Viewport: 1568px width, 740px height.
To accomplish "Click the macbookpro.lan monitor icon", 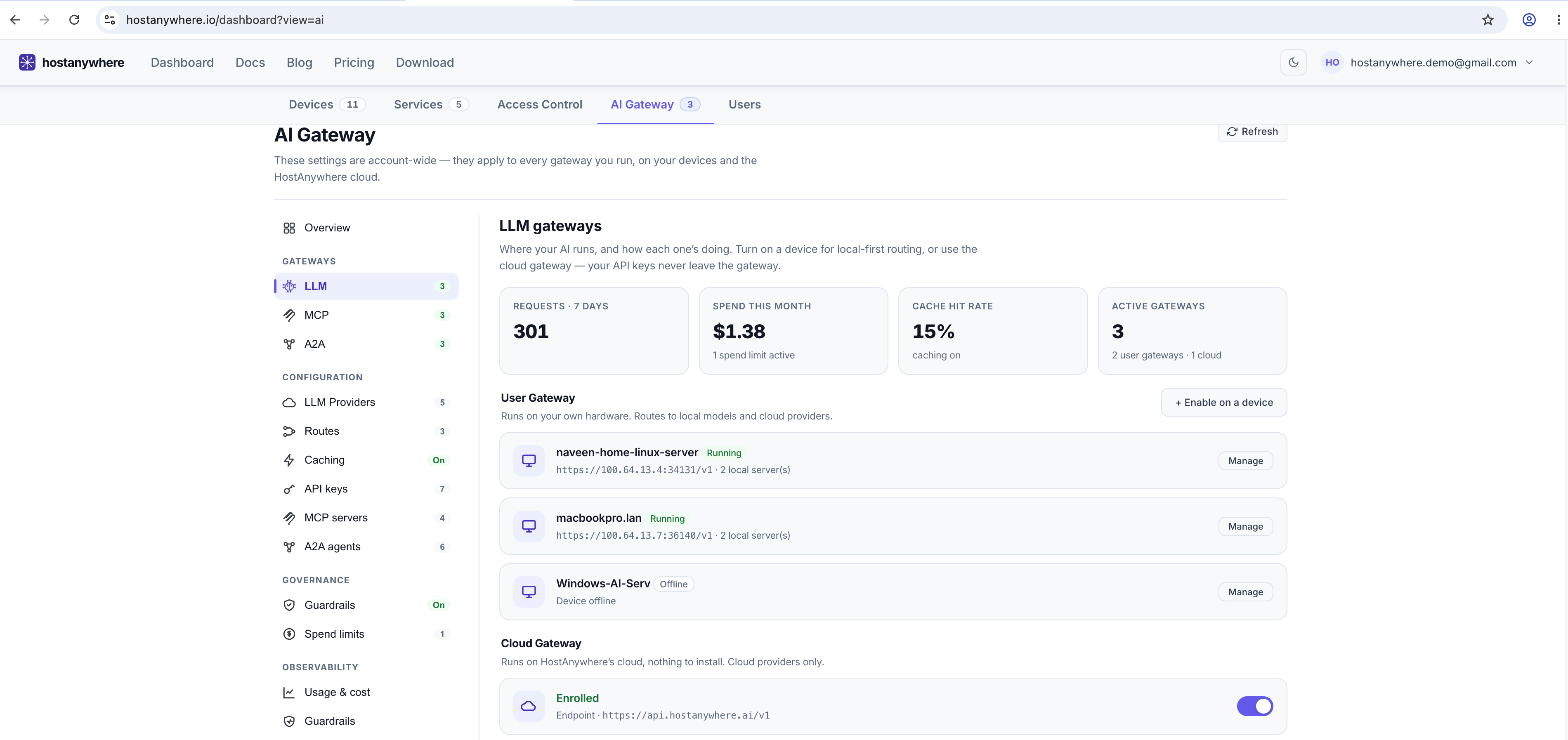I will (x=529, y=526).
